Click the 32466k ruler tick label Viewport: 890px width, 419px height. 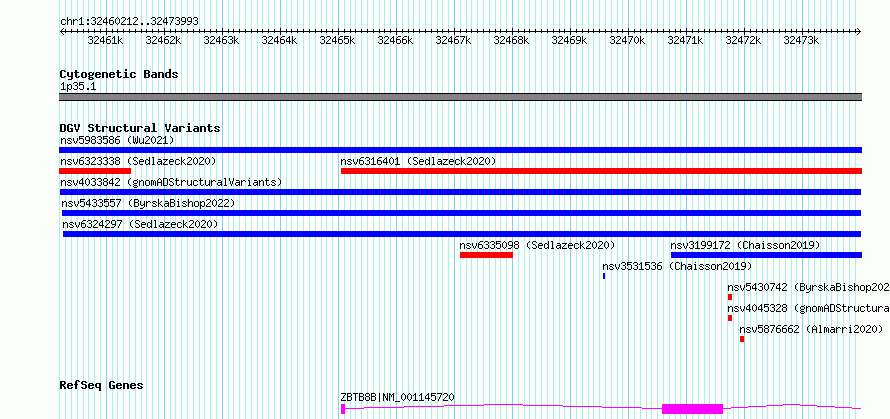(395, 40)
